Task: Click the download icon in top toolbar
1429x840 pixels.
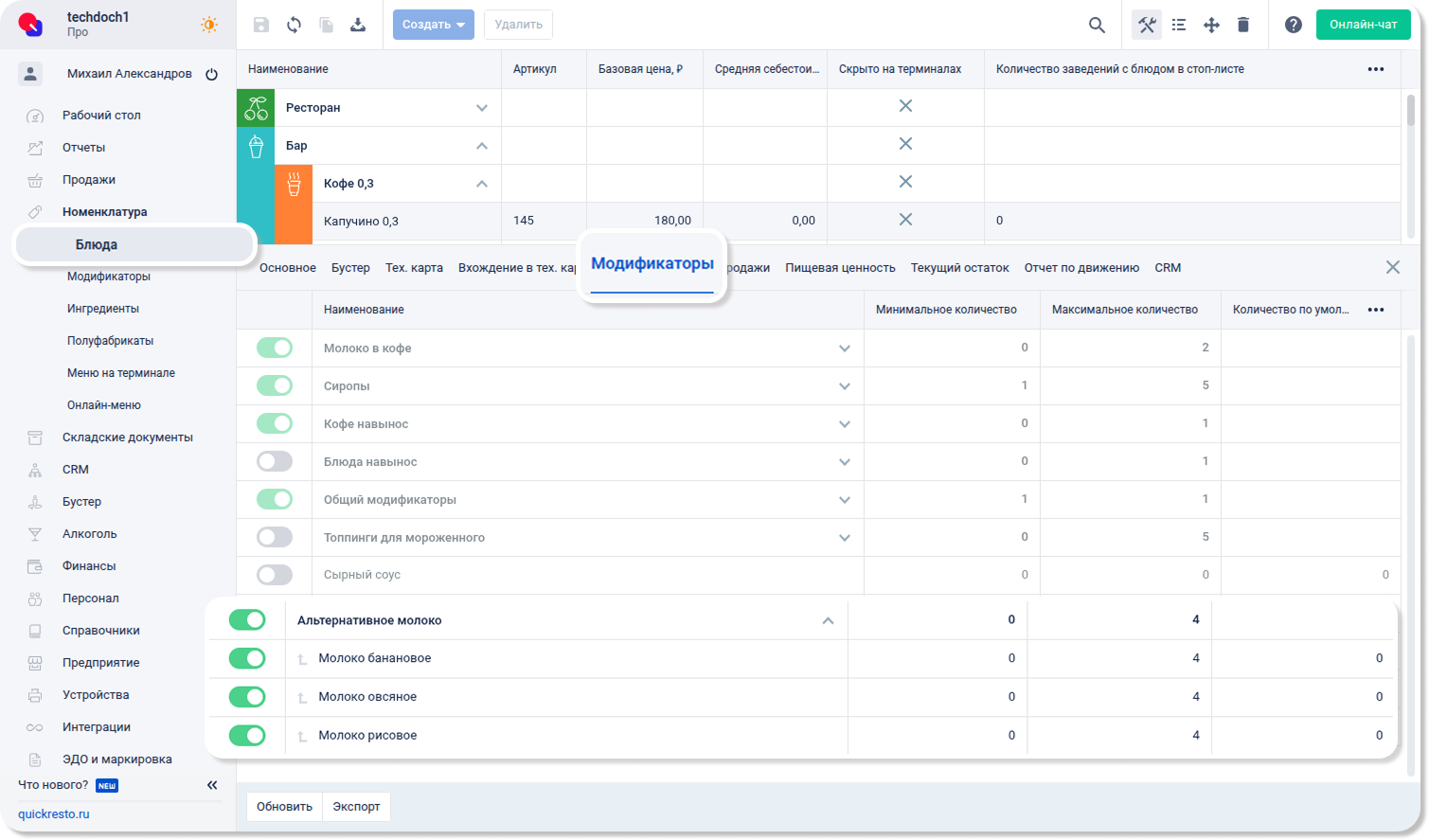Action: point(358,25)
